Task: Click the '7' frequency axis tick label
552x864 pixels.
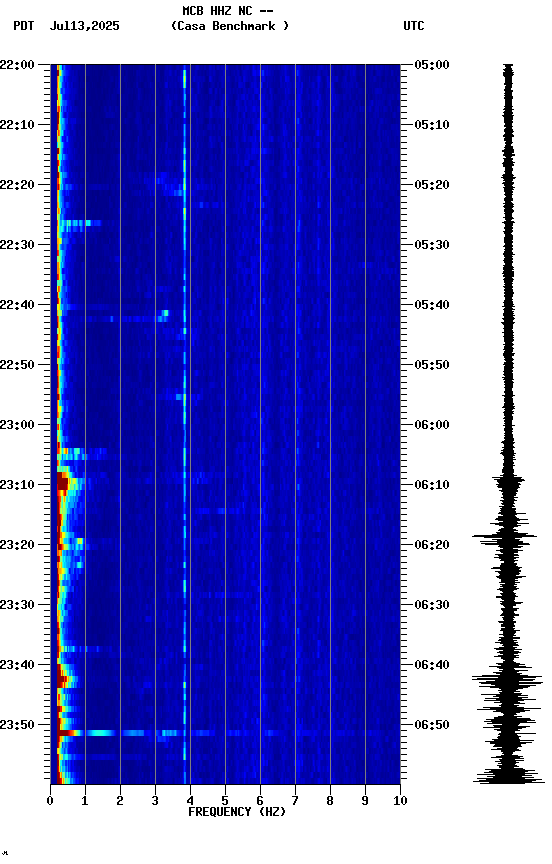Action: [x=295, y=801]
